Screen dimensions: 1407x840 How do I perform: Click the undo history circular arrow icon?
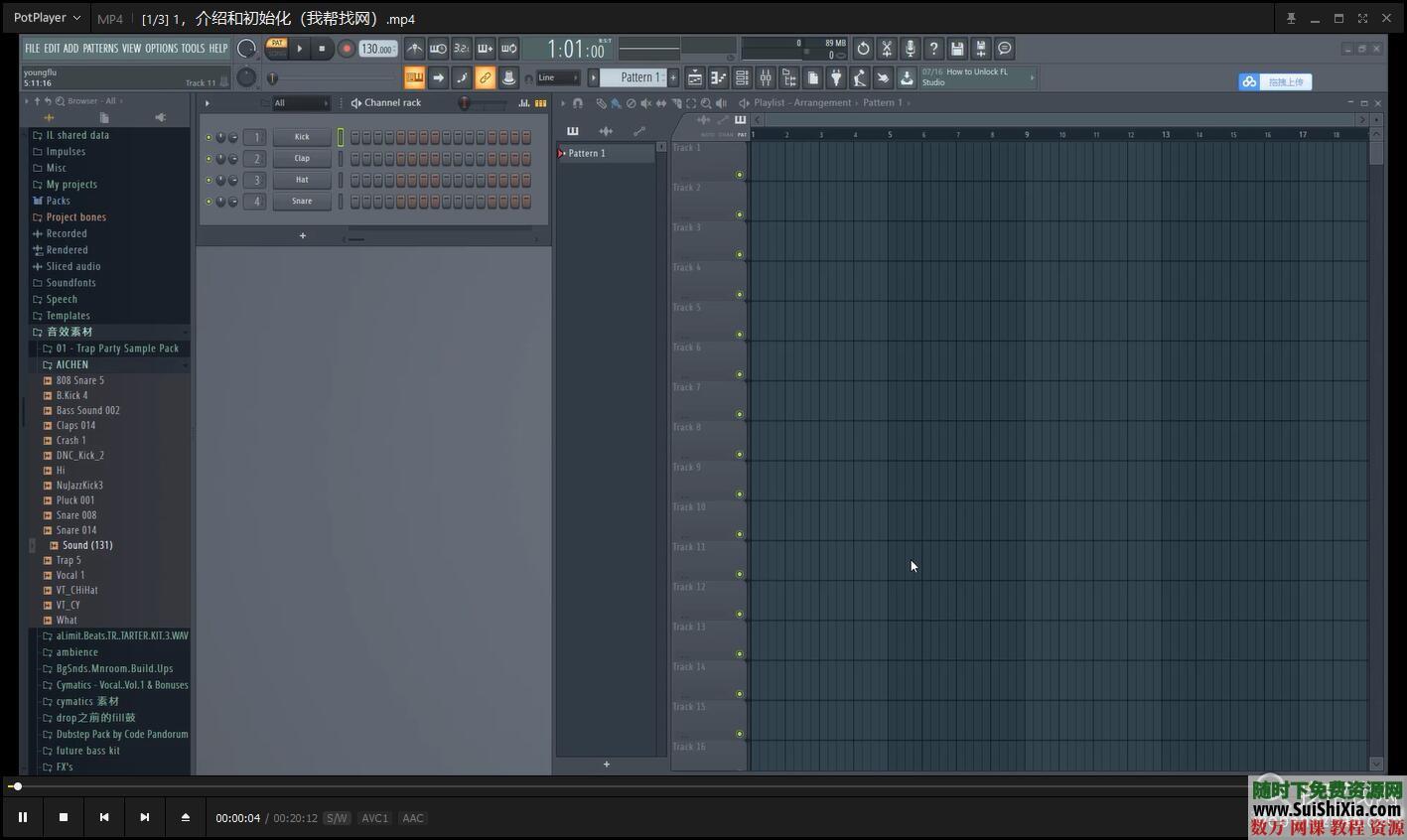[x=863, y=49]
